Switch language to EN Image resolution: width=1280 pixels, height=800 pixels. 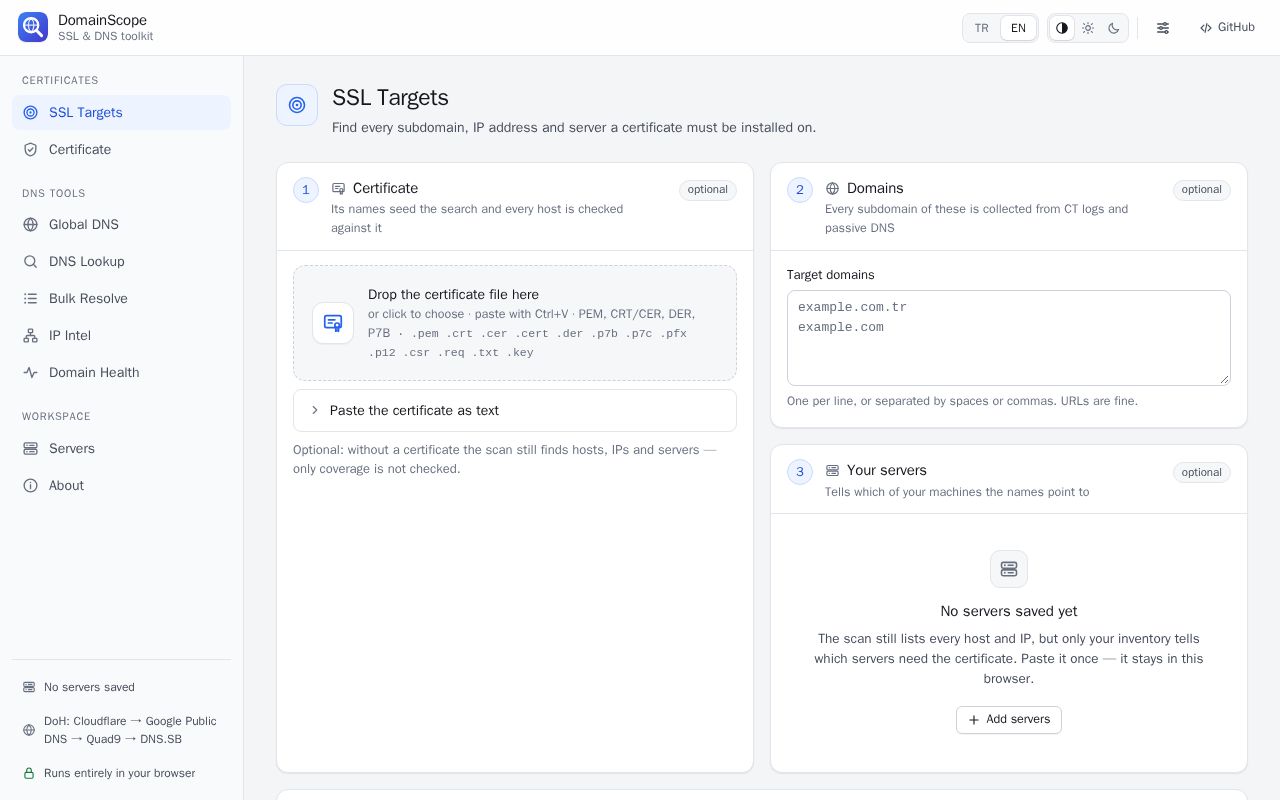tap(1018, 28)
